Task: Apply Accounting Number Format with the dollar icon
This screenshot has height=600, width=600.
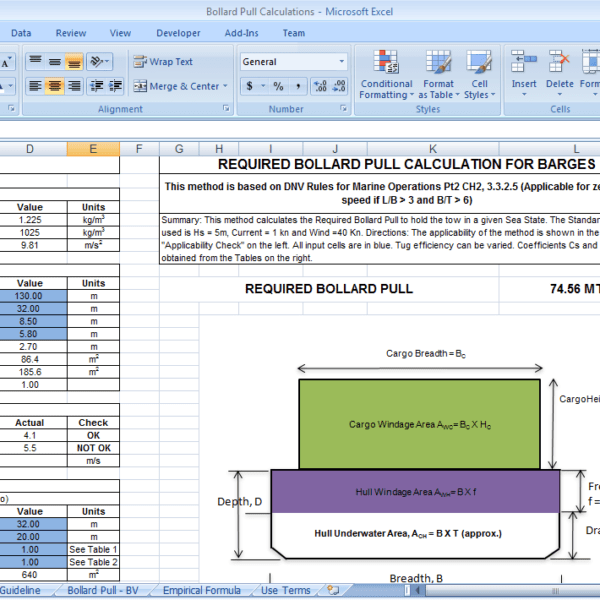Action: pyautogui.click(x=250, y=86)
